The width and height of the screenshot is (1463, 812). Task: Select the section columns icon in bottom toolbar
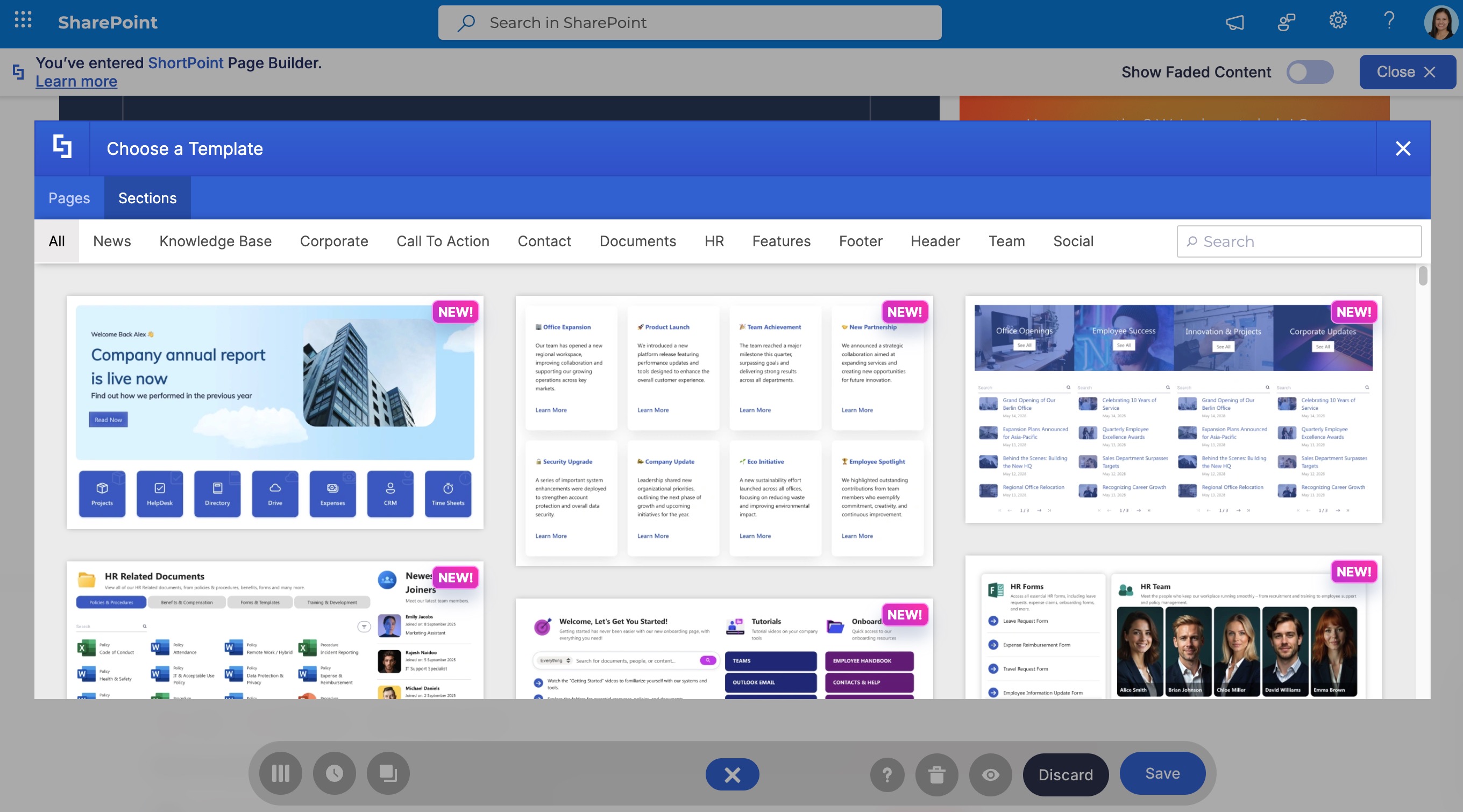coord(280,773)
